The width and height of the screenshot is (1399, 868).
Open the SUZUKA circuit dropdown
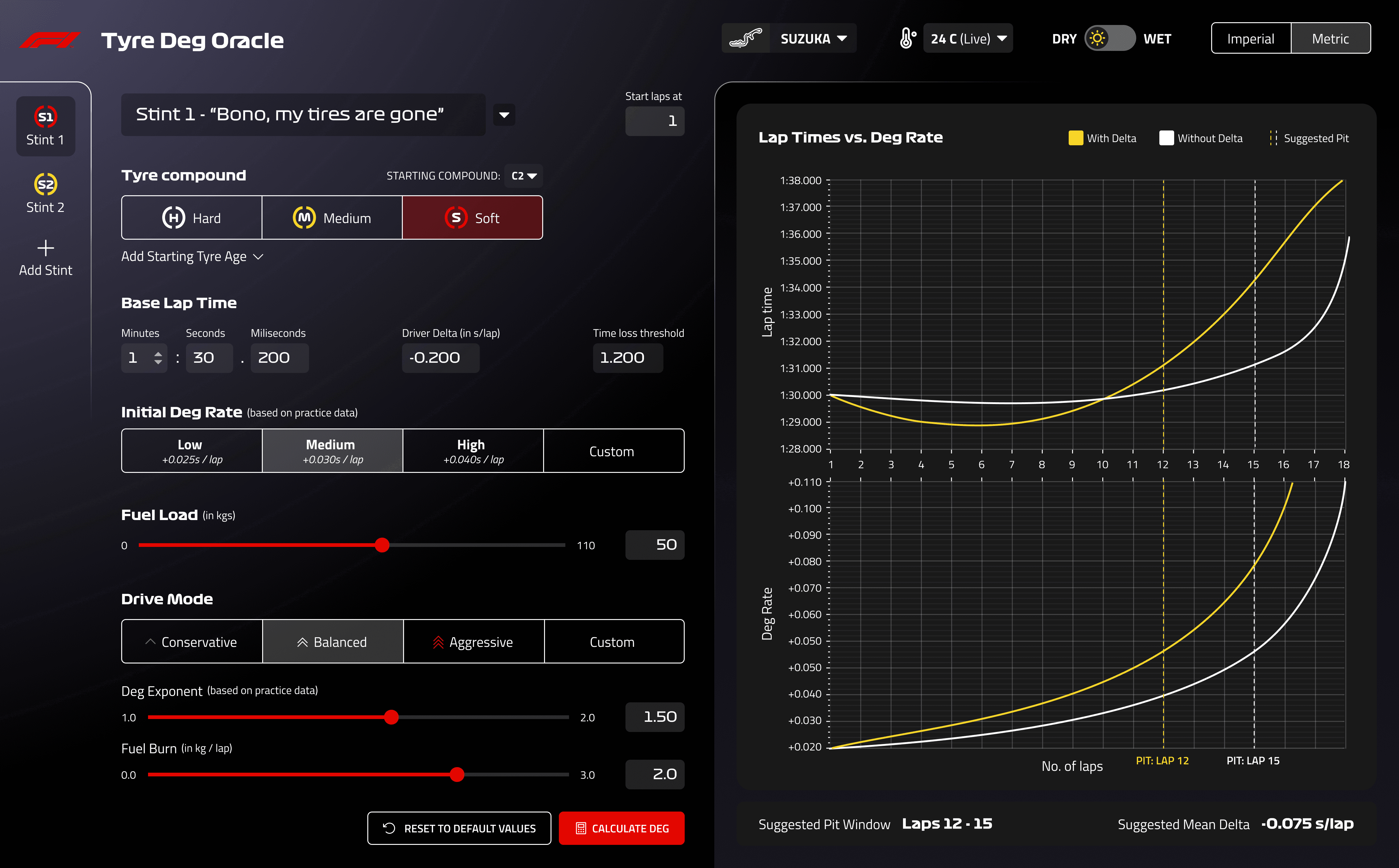(x=813, y=39)
